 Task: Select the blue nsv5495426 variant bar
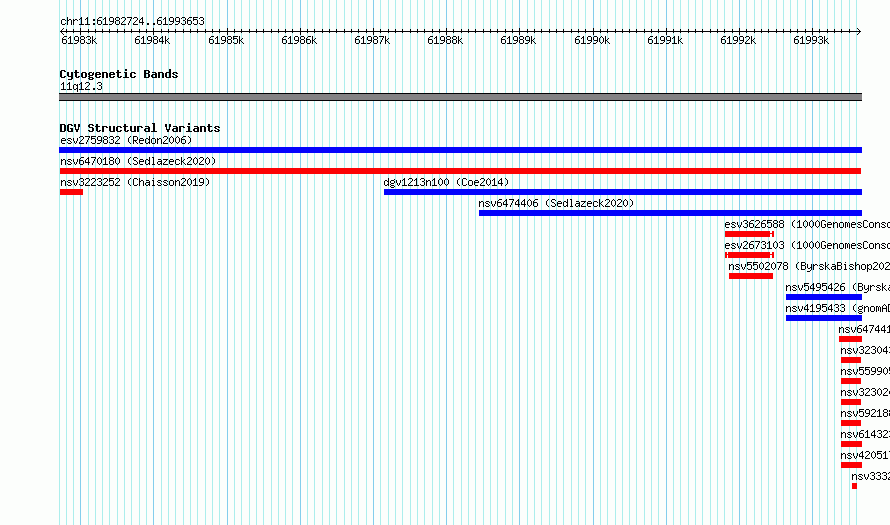[824, 297]
